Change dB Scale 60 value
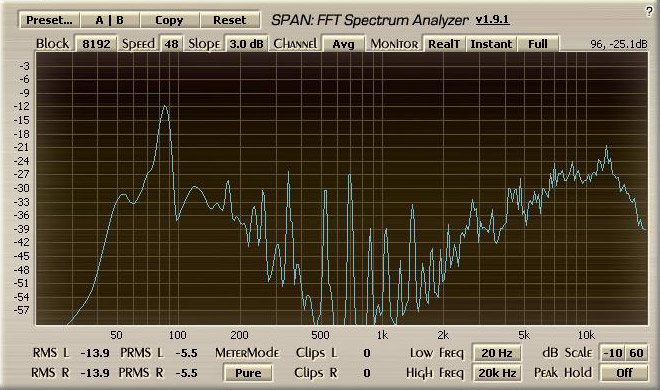 pos(636,353)
